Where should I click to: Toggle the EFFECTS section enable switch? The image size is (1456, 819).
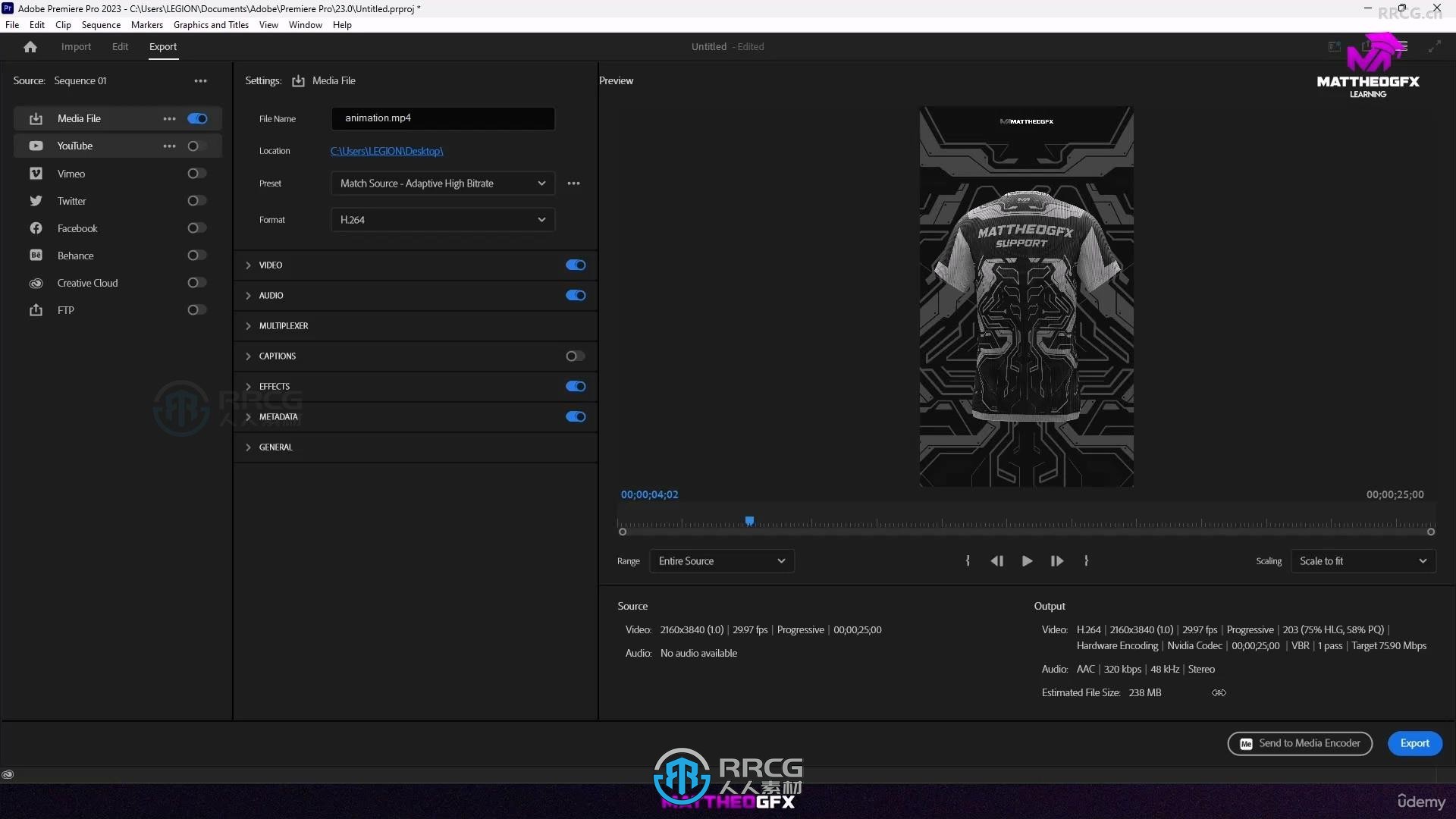(575, 386)
